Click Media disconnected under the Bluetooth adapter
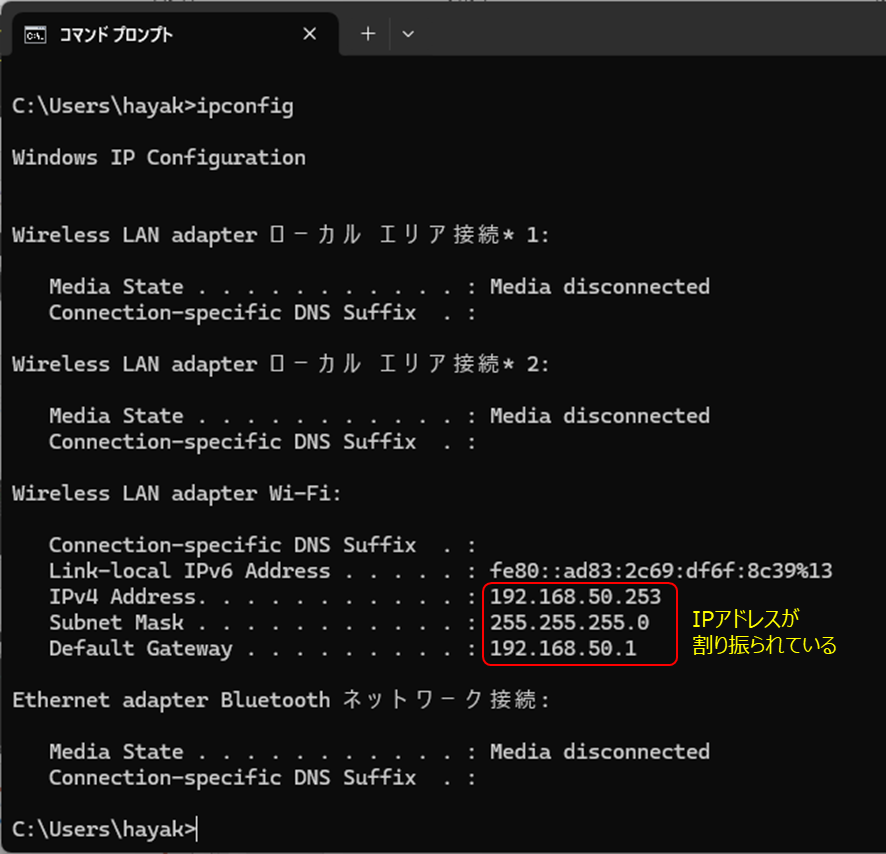 (599, 752)
